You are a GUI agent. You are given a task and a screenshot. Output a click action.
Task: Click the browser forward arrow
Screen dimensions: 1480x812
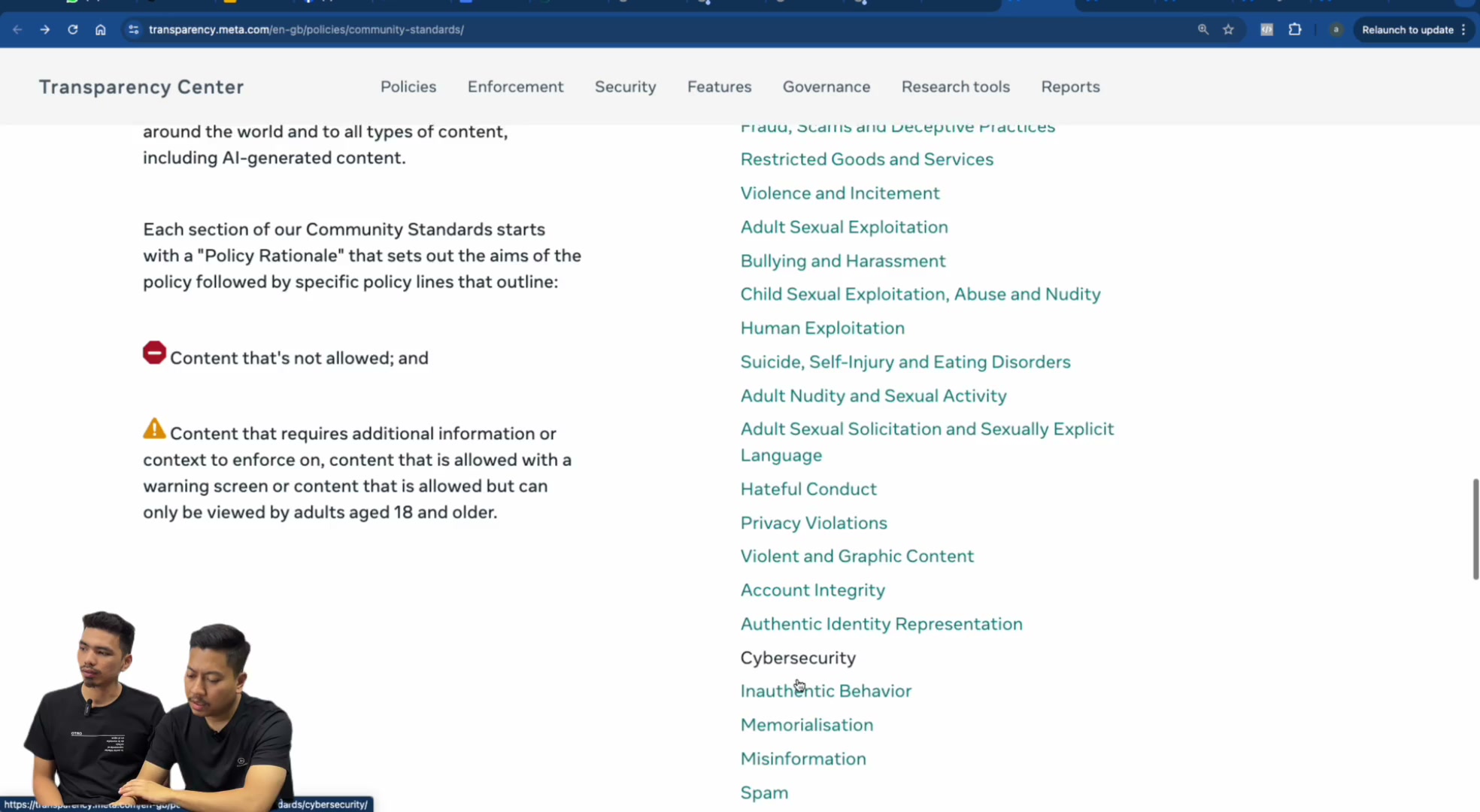click(x=45, y=30)
